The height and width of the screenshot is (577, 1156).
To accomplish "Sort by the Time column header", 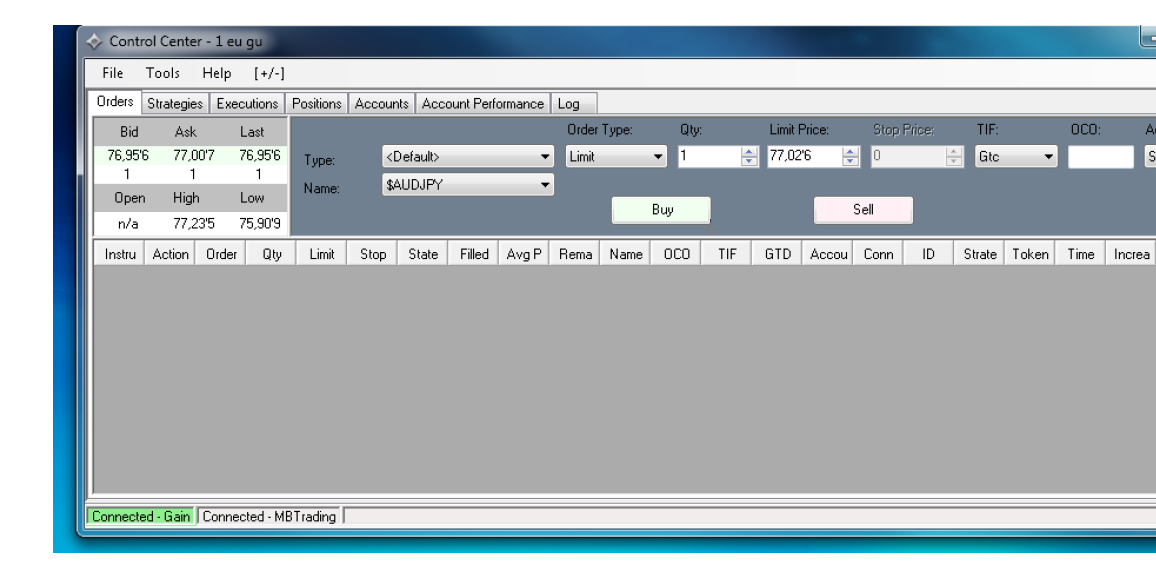I will pos(1080,254).
